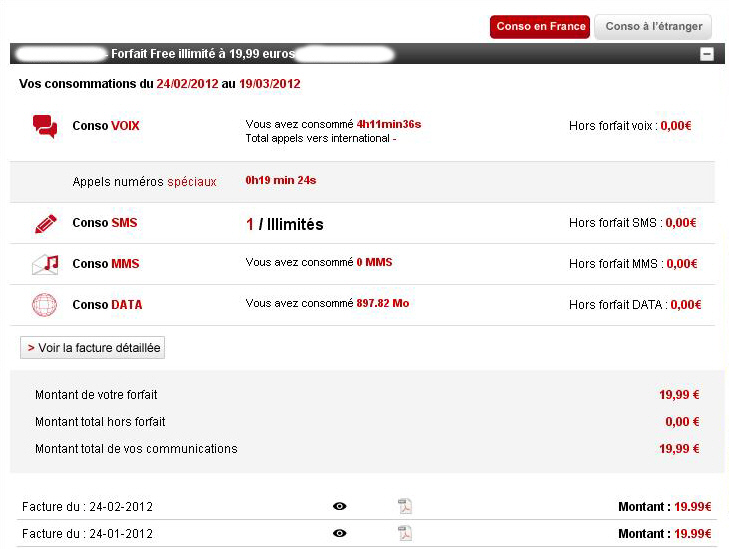Click the Conso MMS envelope music icon
Image resolution: width=729 pixels, height=549 pixels.
click(45, 265)
